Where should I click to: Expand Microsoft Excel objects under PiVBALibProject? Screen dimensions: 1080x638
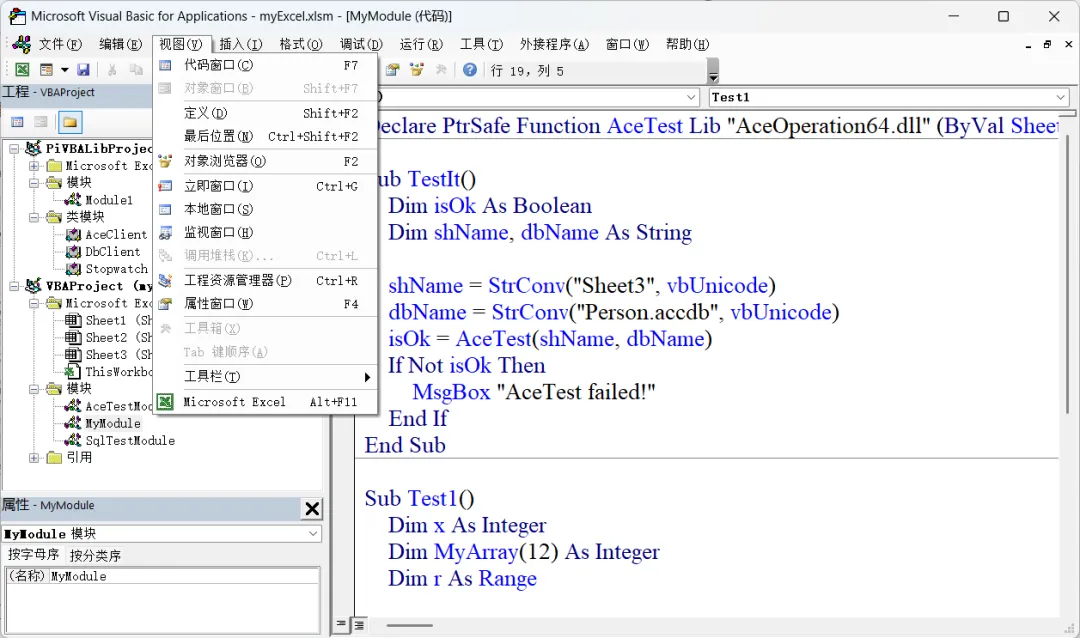33,165
